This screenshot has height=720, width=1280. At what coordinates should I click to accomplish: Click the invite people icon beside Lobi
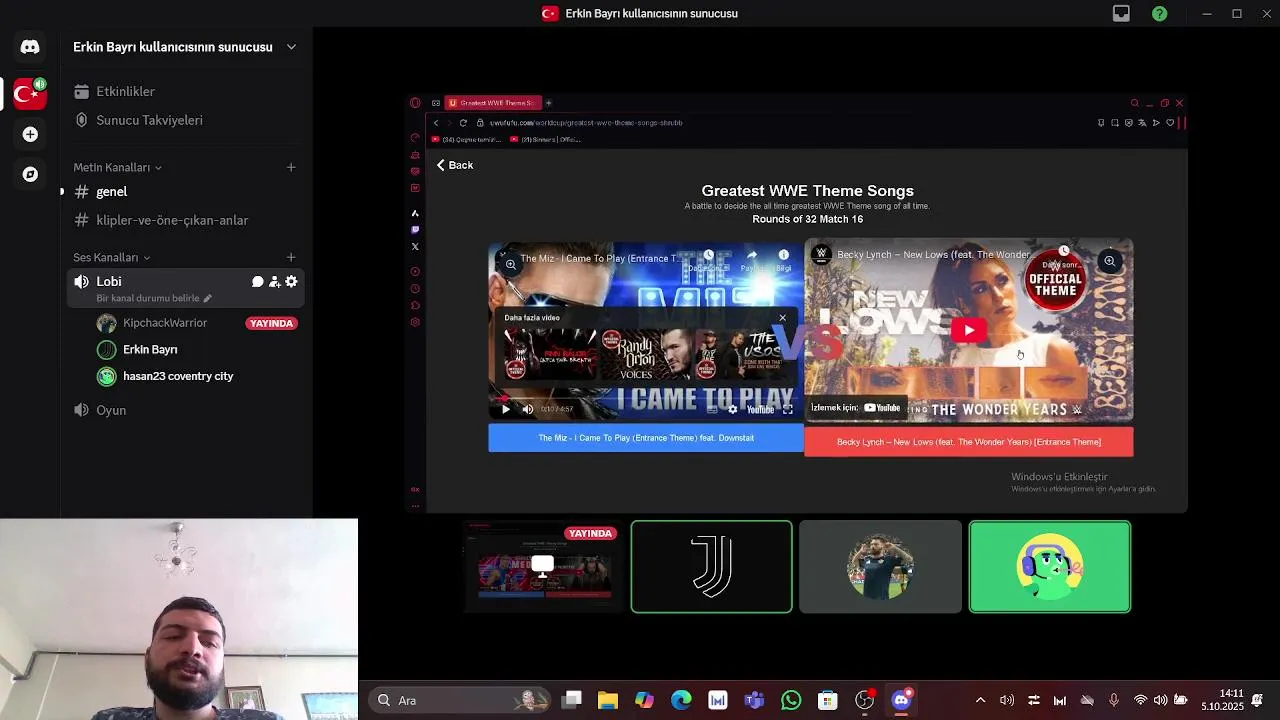[x=274, y=282]
